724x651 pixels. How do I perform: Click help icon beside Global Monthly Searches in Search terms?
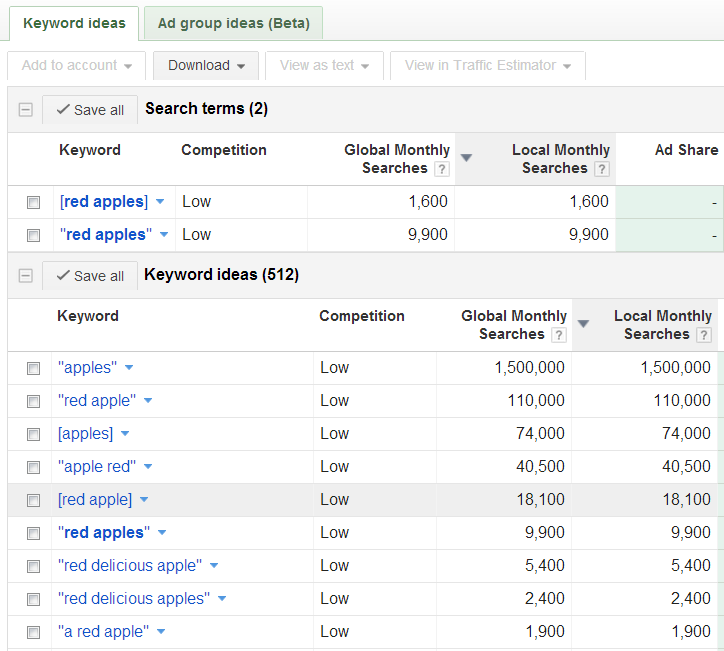pyautogui.click(x=442, y=169)
